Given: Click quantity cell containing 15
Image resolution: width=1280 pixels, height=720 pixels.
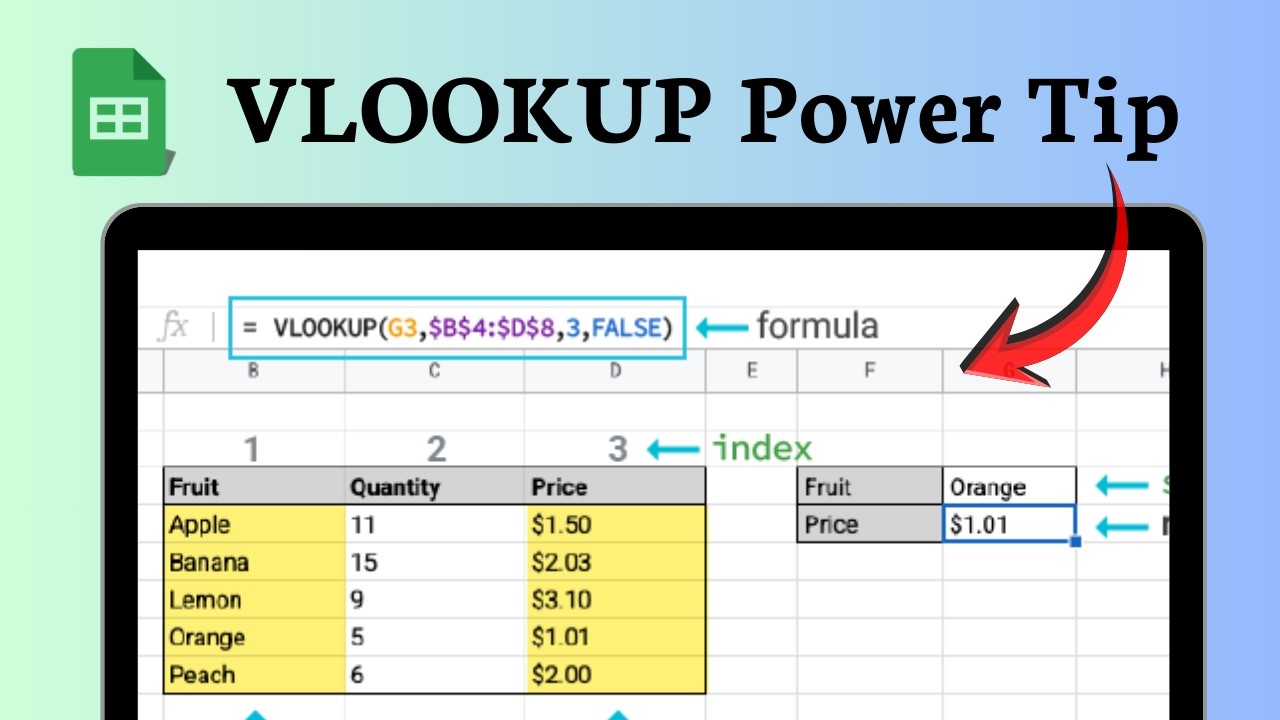Looking at the screenshot, I should [435, 562].
